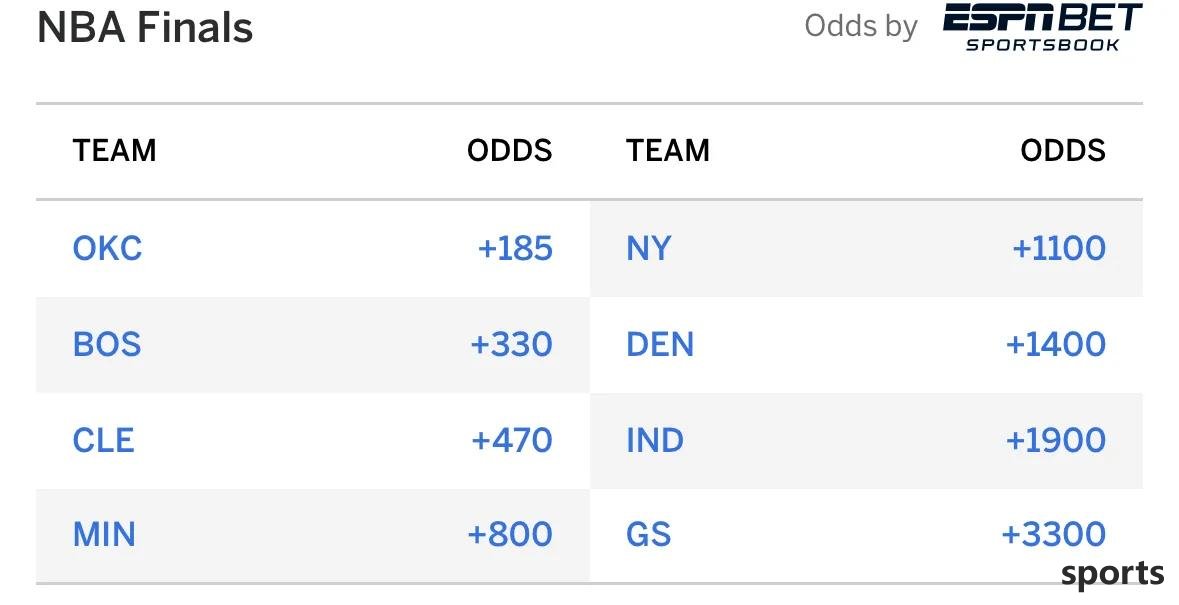
Task: Select the +1400 odds for DEN
Action: coord(1056,344)
